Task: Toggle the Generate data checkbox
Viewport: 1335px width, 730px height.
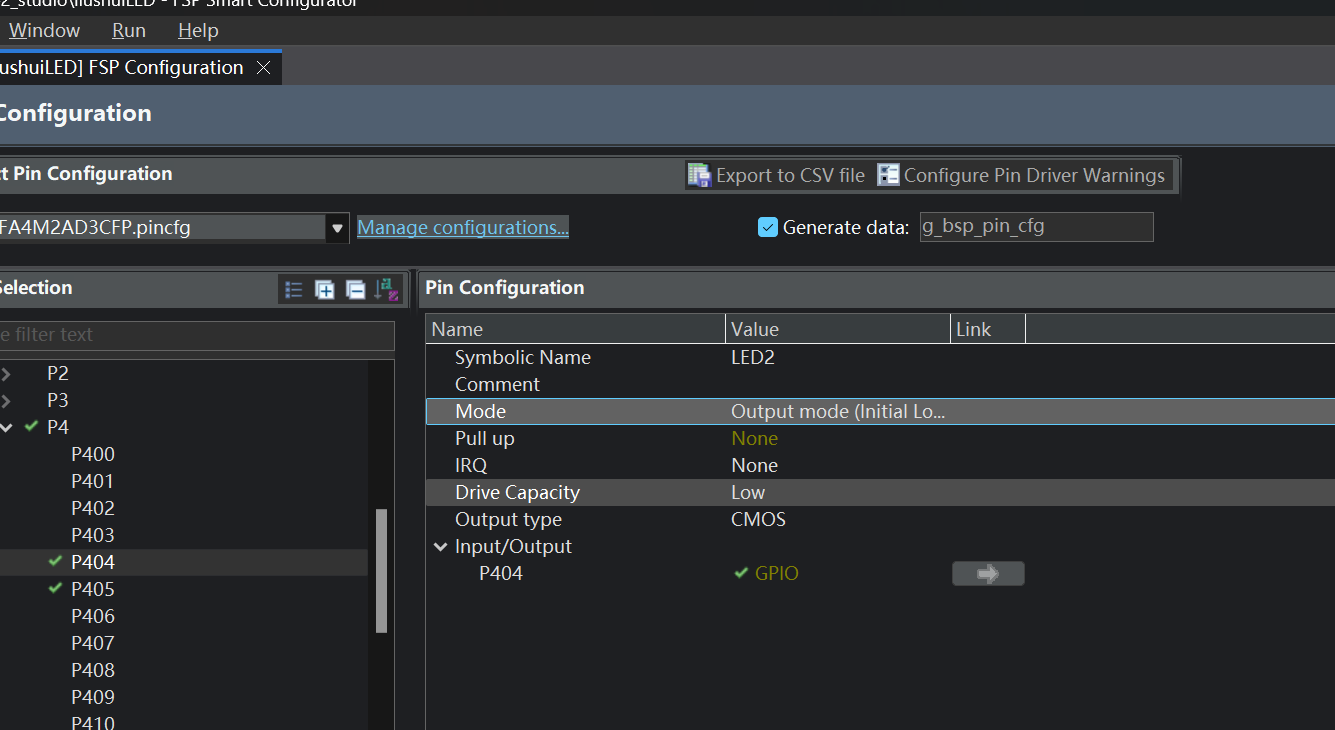Action: coord(768,227)
